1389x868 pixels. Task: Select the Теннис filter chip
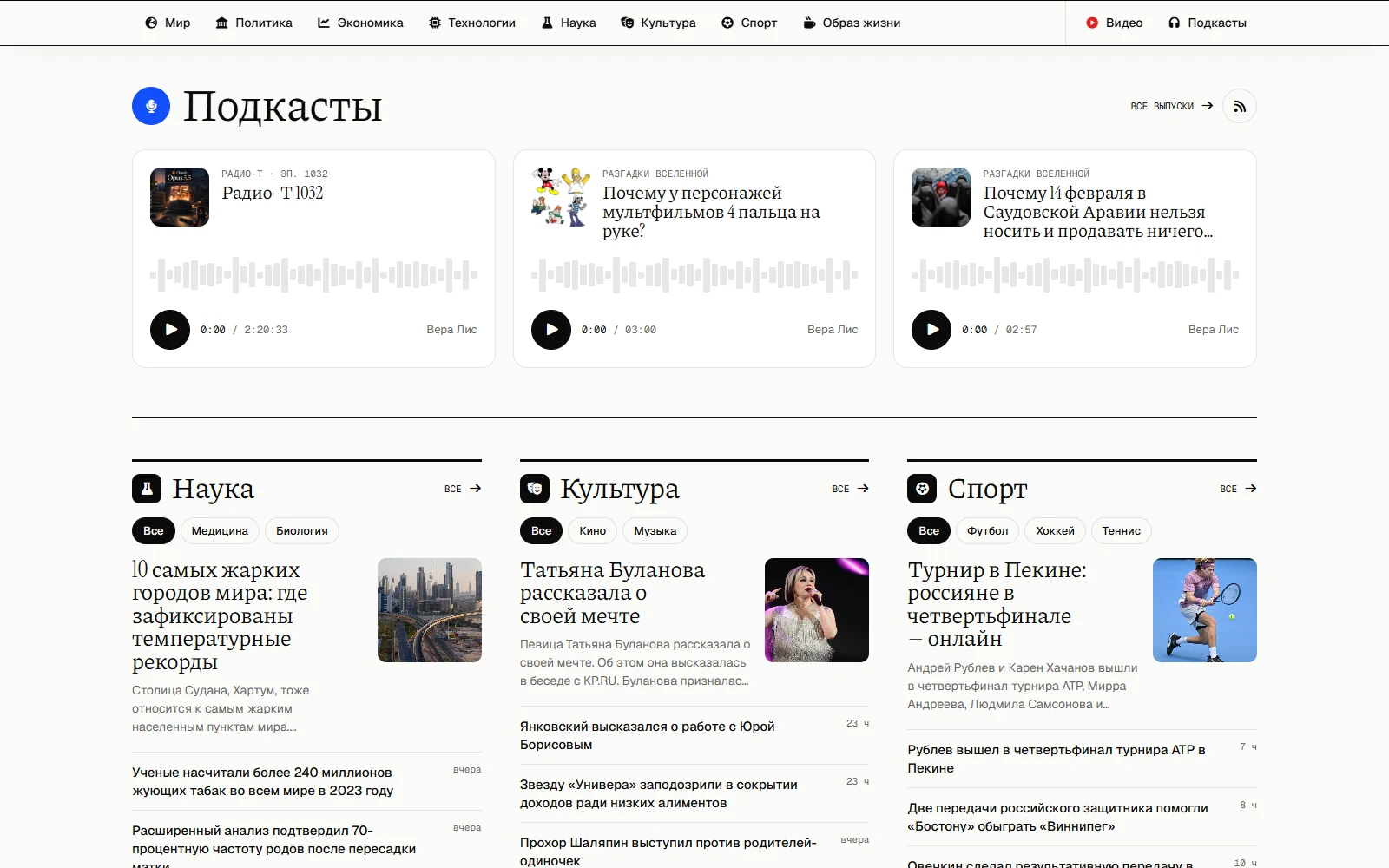1122,531
